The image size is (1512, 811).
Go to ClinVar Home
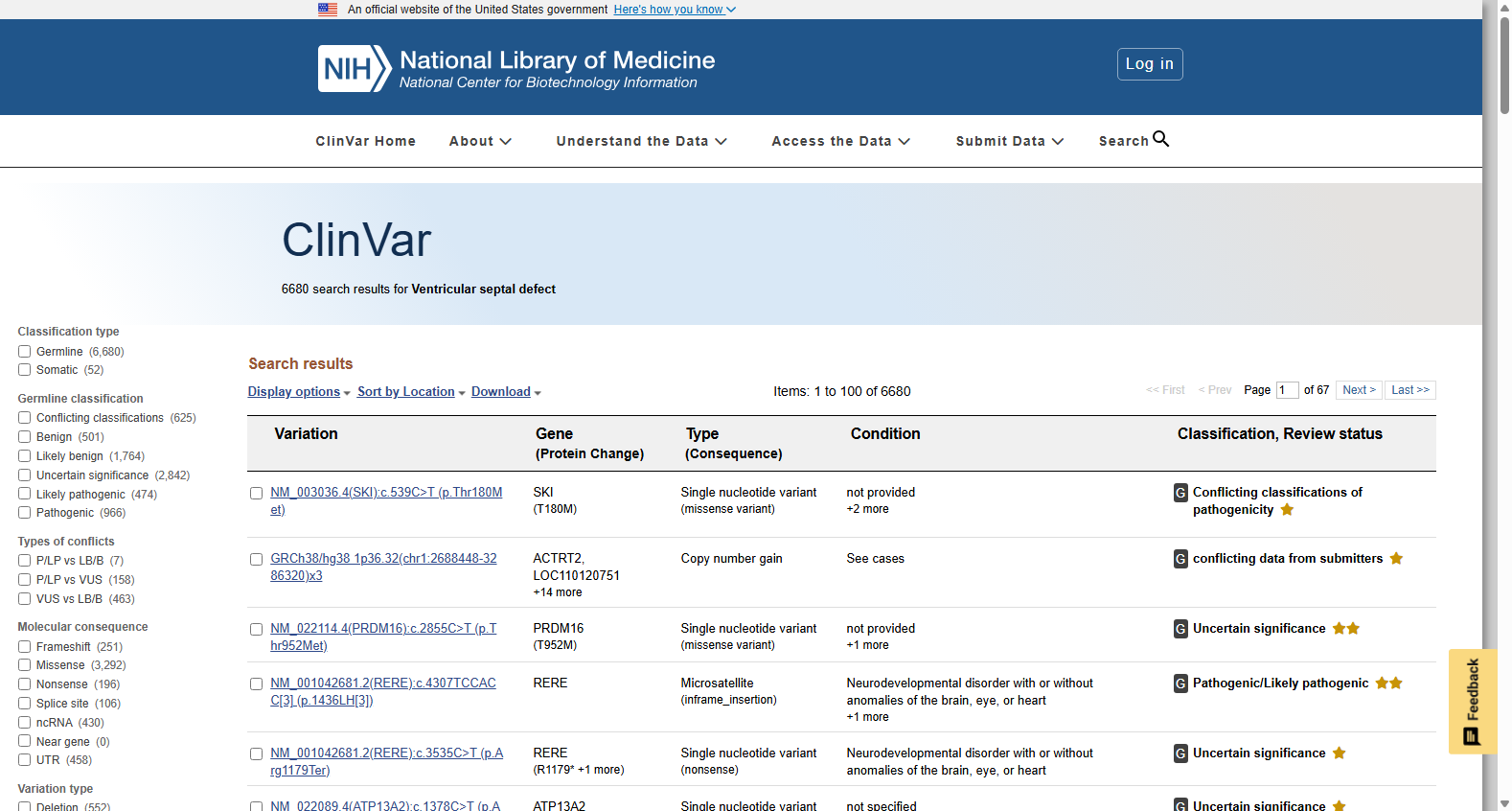(x=366, y=141)
